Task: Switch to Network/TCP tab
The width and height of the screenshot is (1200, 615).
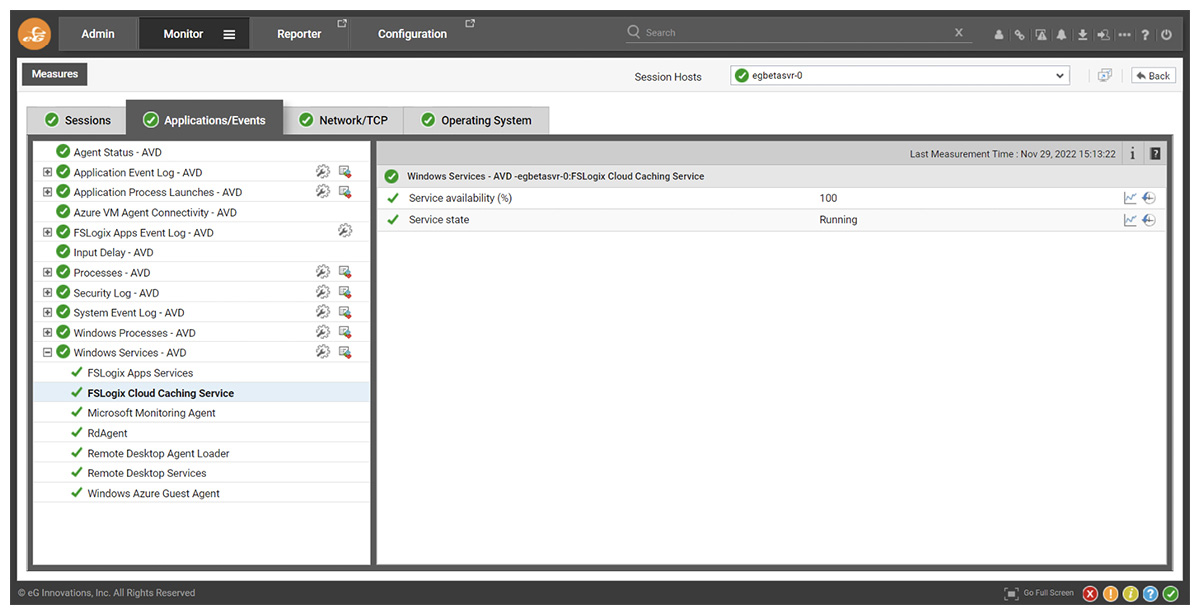Action: coord(343,120)
